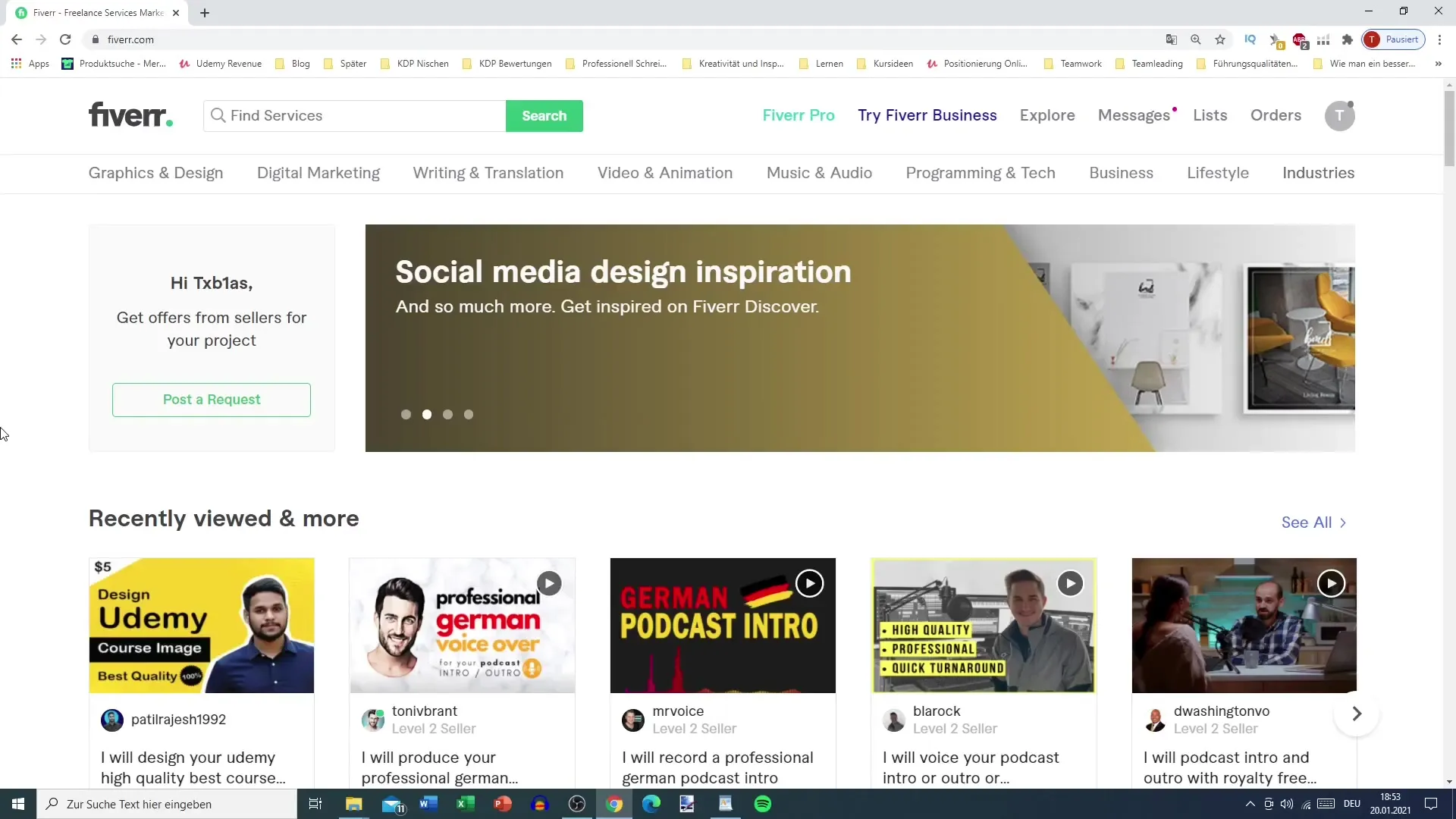Image resolution: width=1456 pixels, height=819 pixels.
Task: Select the second banner slide dot
Action: 427,415
